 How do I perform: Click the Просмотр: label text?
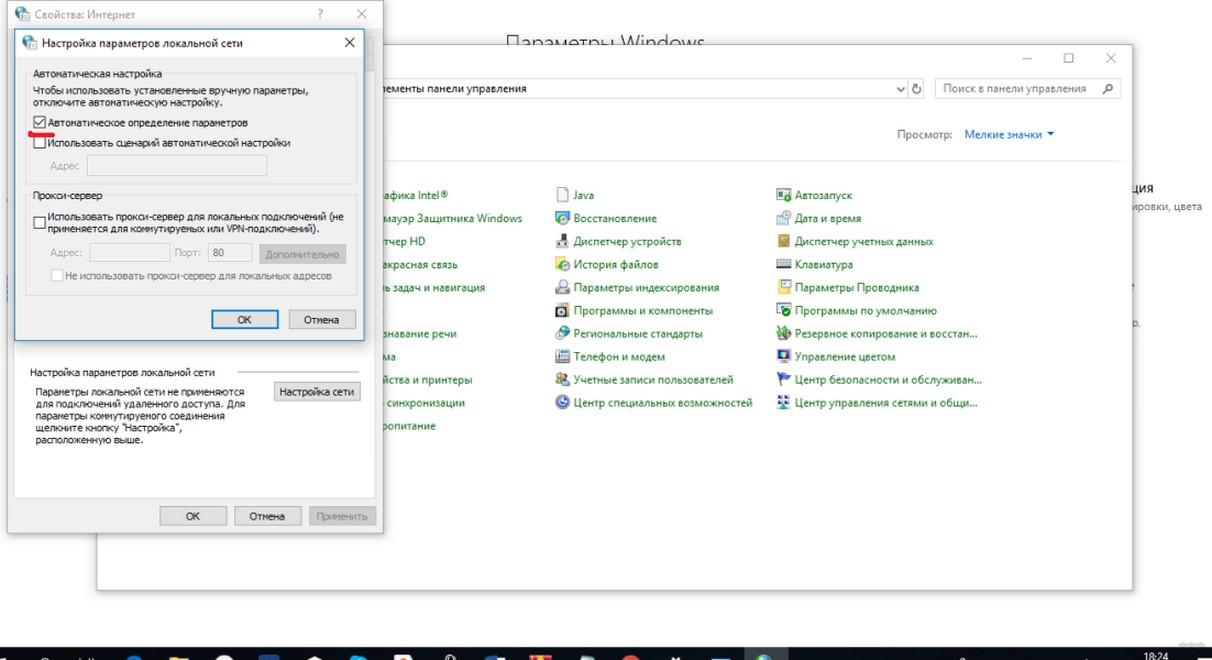point(925,134)
